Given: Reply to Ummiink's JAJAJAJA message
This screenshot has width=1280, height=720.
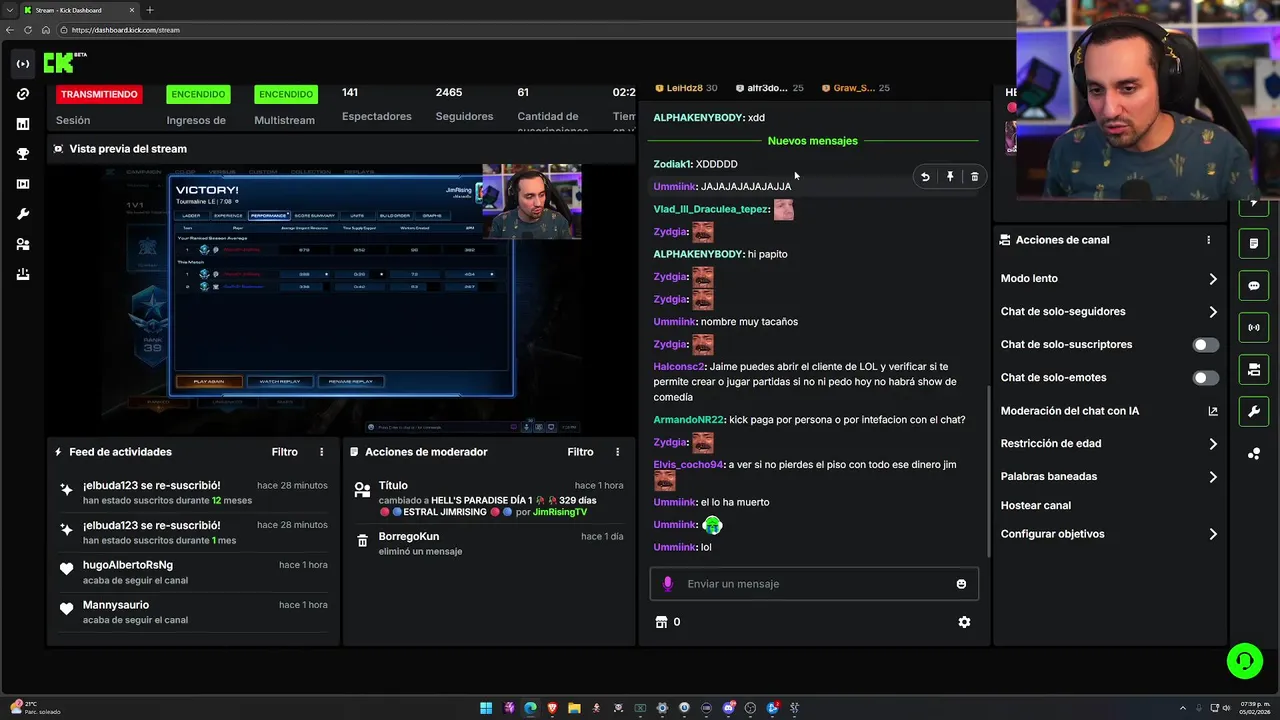Looking at the screenshot, I should coord(925,177).
